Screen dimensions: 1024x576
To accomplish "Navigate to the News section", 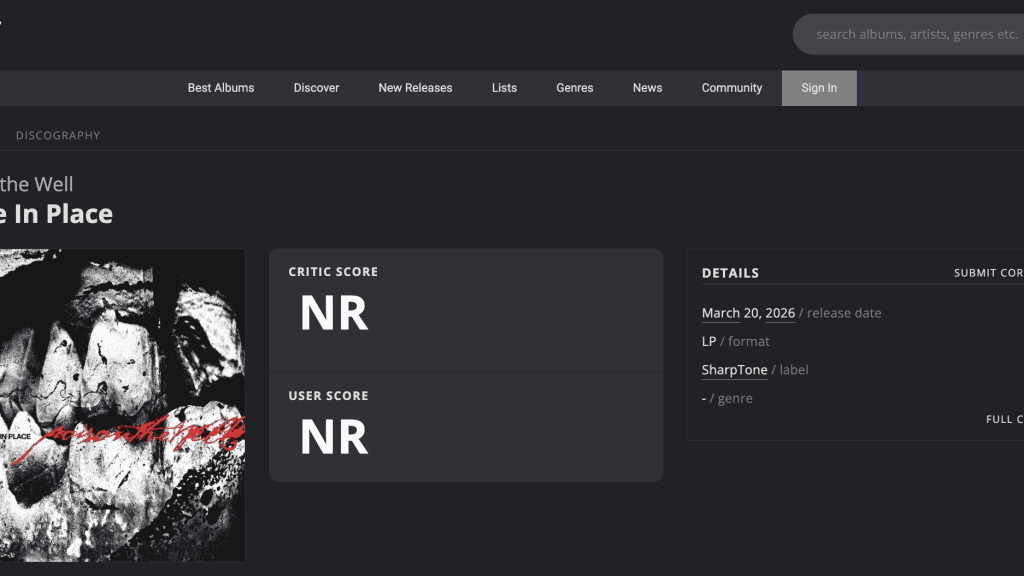I will pyautogui.click(x=647, y=88).
